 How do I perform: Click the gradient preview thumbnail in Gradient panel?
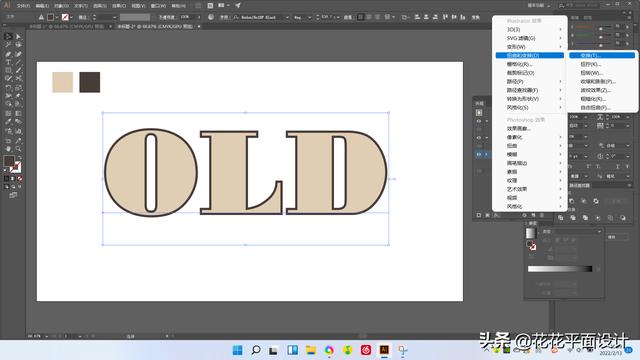pos(530,233)
